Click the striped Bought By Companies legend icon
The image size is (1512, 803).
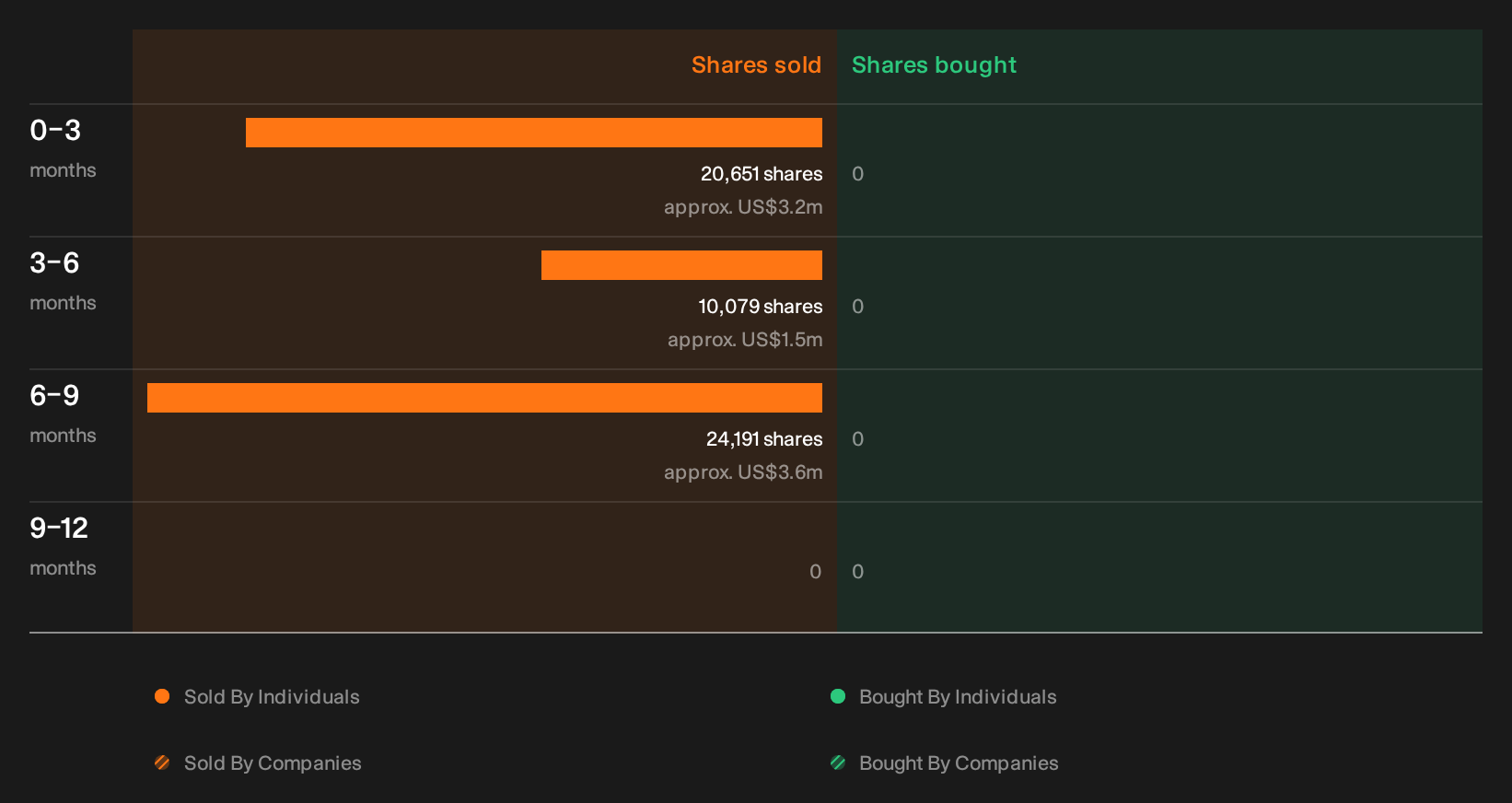point(838,762)
